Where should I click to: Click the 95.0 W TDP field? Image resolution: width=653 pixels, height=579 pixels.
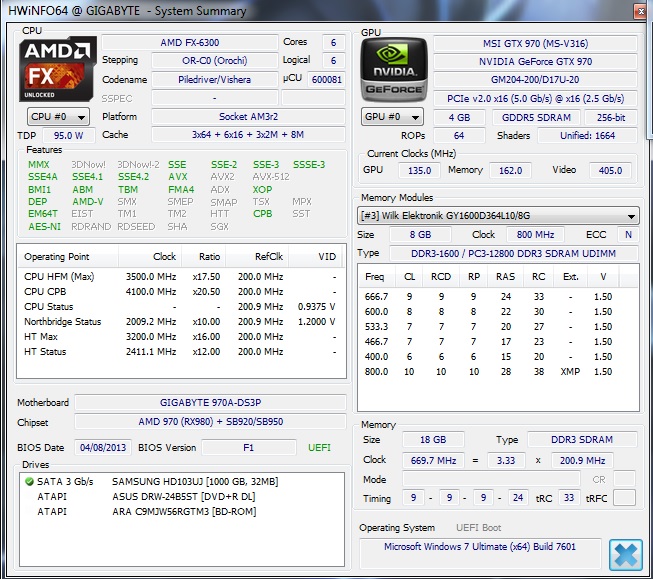pos(68,136)
